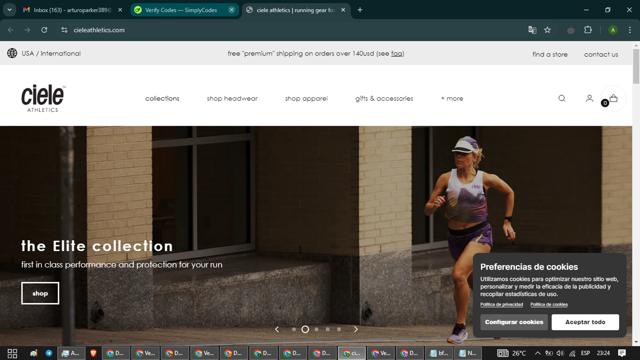Reload the page with the refresh icon
This screenshot has width=640, height=360.
click(44, 30)
